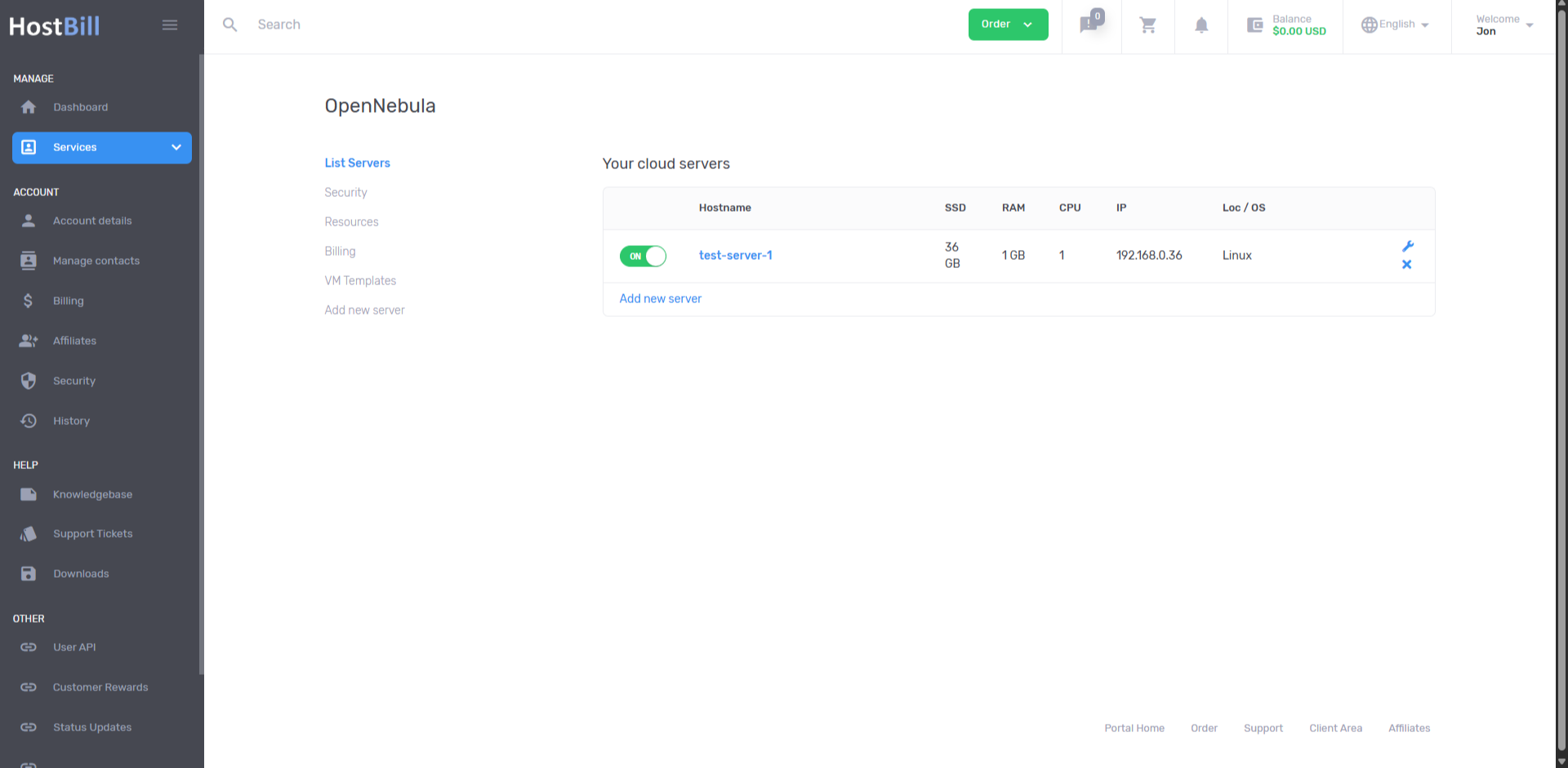This screenshot has width=1568, height=768.
Task: Expand the Services menu chevron
Action: point(176,147)
